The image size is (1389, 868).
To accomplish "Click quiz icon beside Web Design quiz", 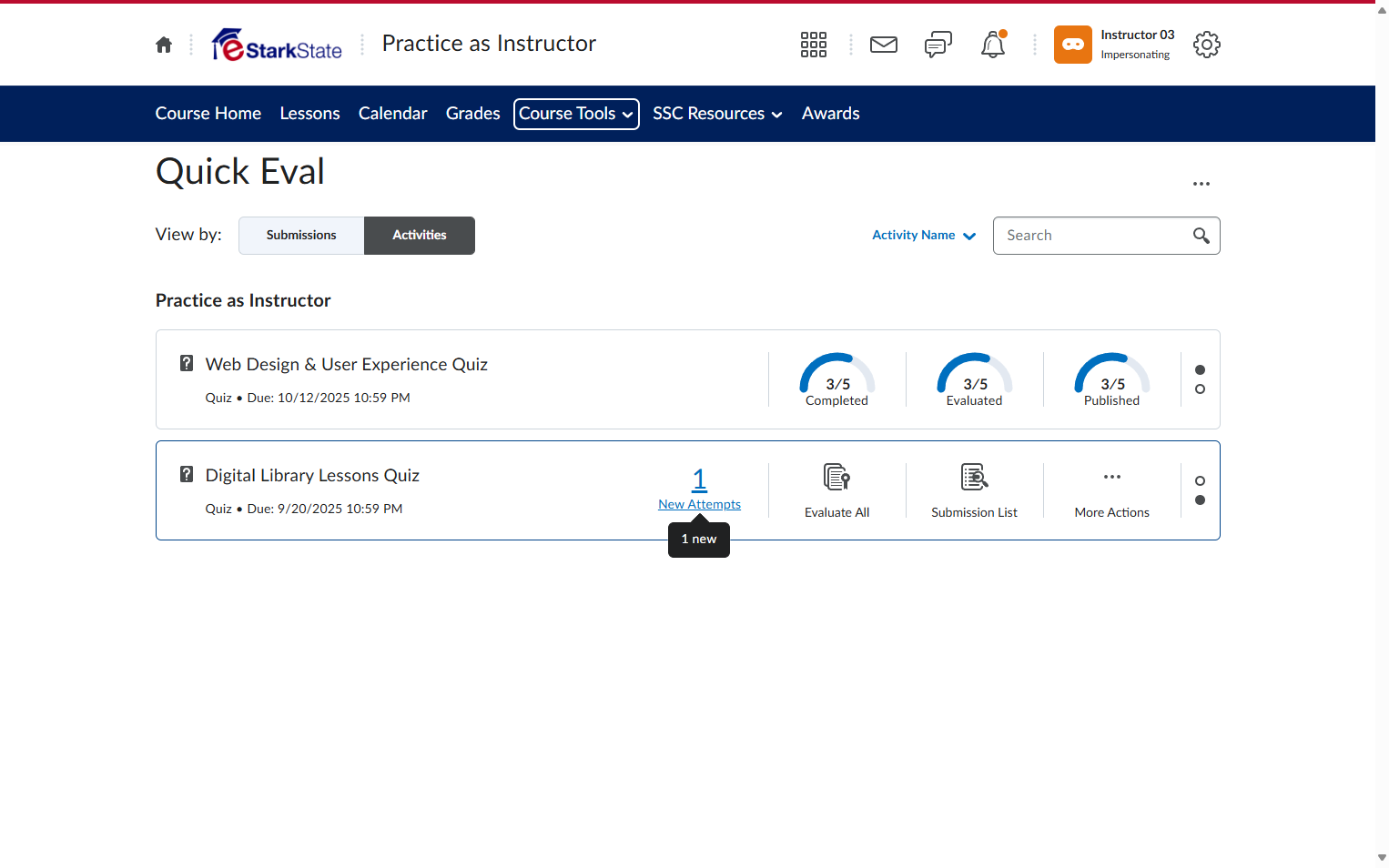I will [187, 363].
